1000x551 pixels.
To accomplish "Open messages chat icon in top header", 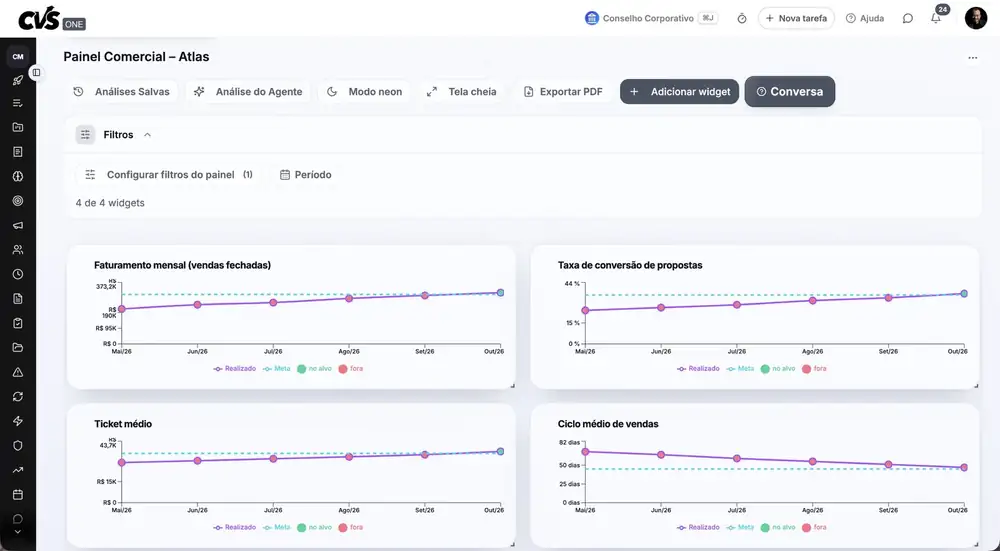I will [908, 18].
